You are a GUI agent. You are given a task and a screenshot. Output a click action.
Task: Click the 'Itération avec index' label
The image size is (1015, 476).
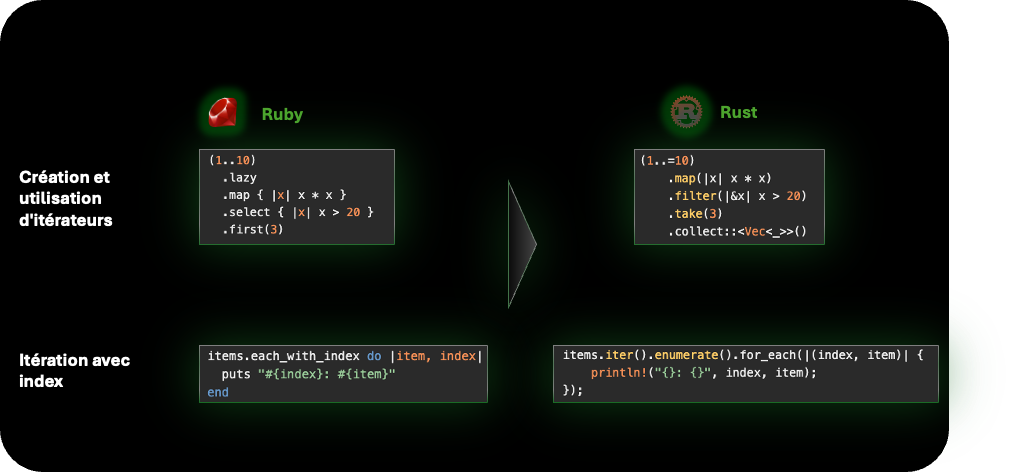(x=74, y=370)
